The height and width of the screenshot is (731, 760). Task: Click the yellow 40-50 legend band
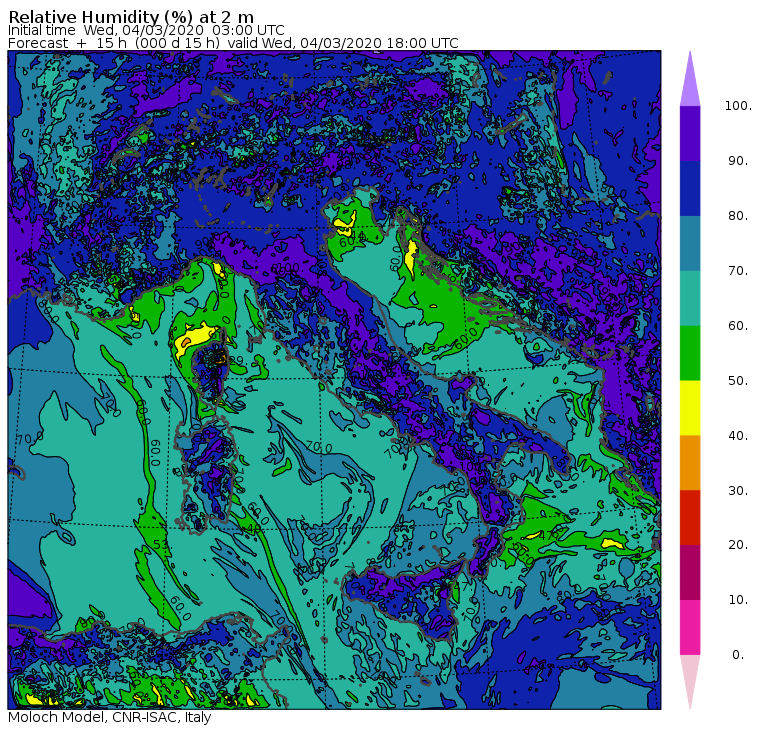tap(690, 408)
